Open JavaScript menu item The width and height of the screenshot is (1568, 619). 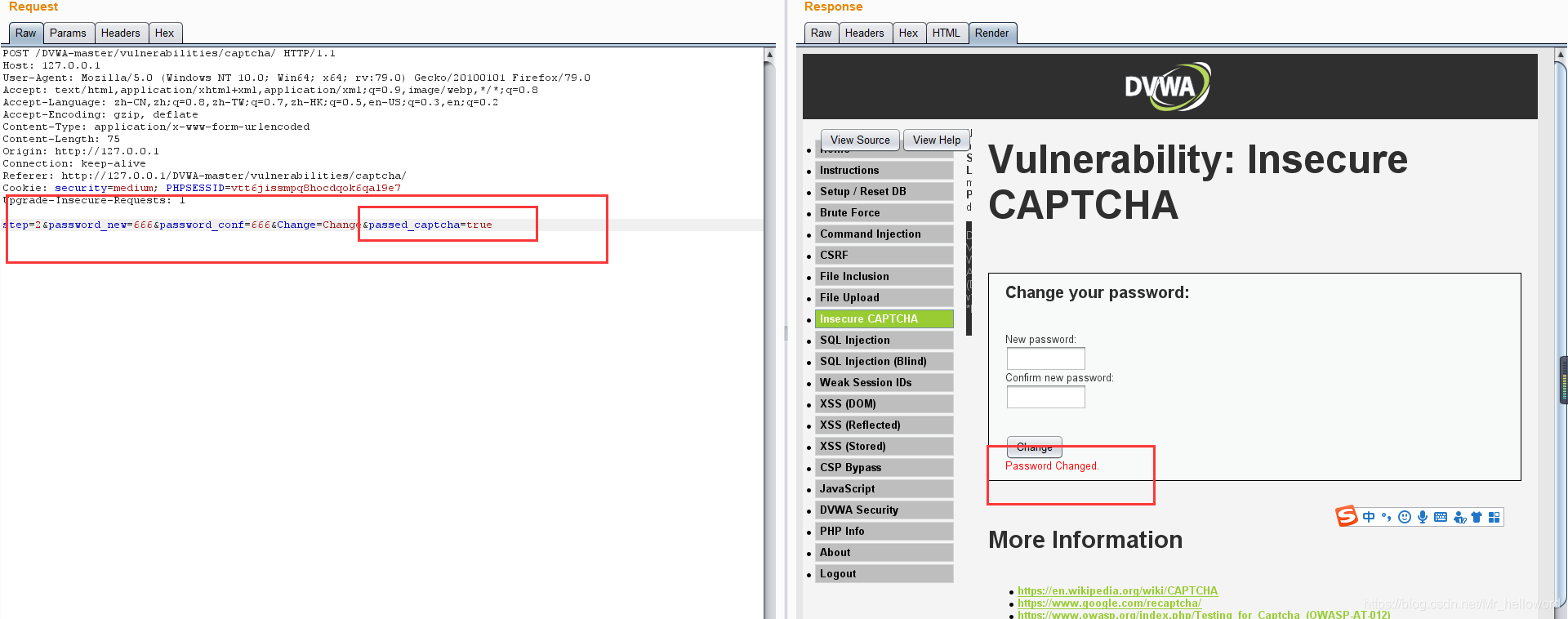point(884,488)
